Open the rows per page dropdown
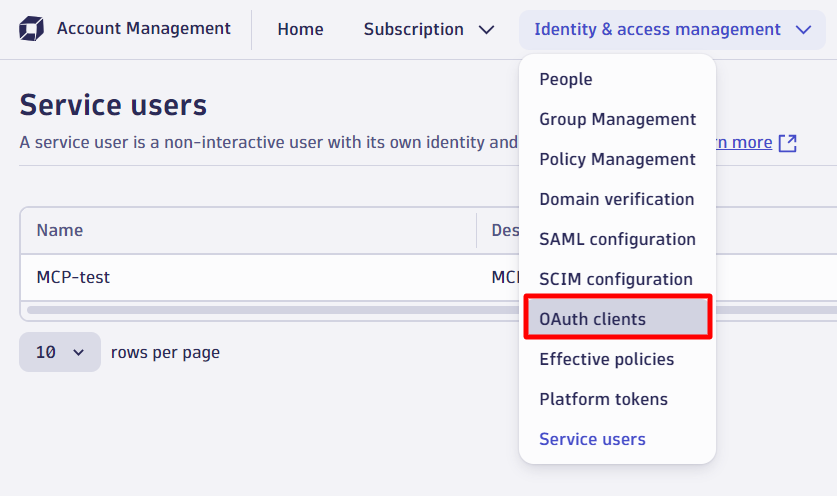 pos(60,352)
